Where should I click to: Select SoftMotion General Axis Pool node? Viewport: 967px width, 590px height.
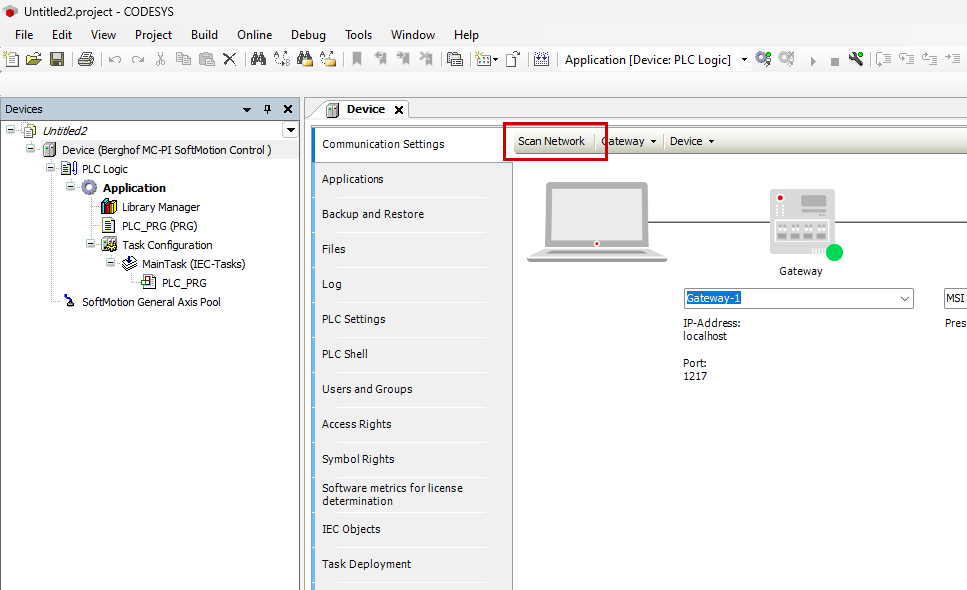coord(151,302)
